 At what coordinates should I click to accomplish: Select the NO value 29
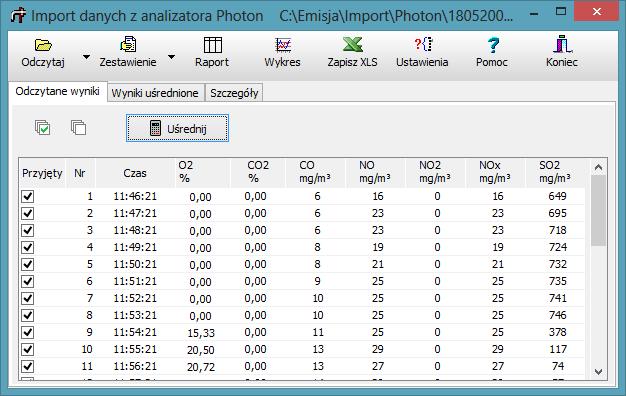378,349
